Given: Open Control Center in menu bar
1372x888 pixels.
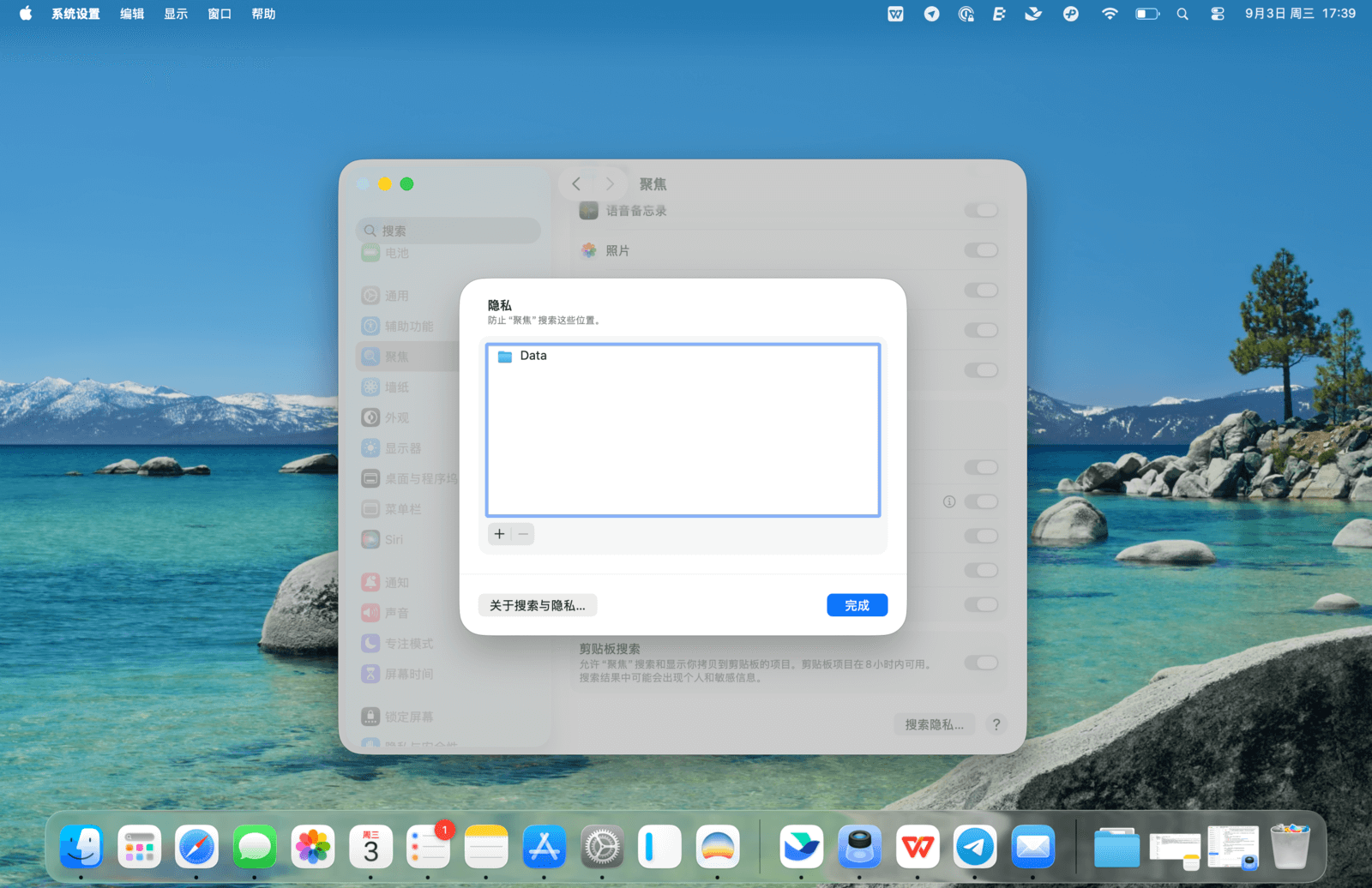Looking at the screenshot, I should pos(1217,14).
